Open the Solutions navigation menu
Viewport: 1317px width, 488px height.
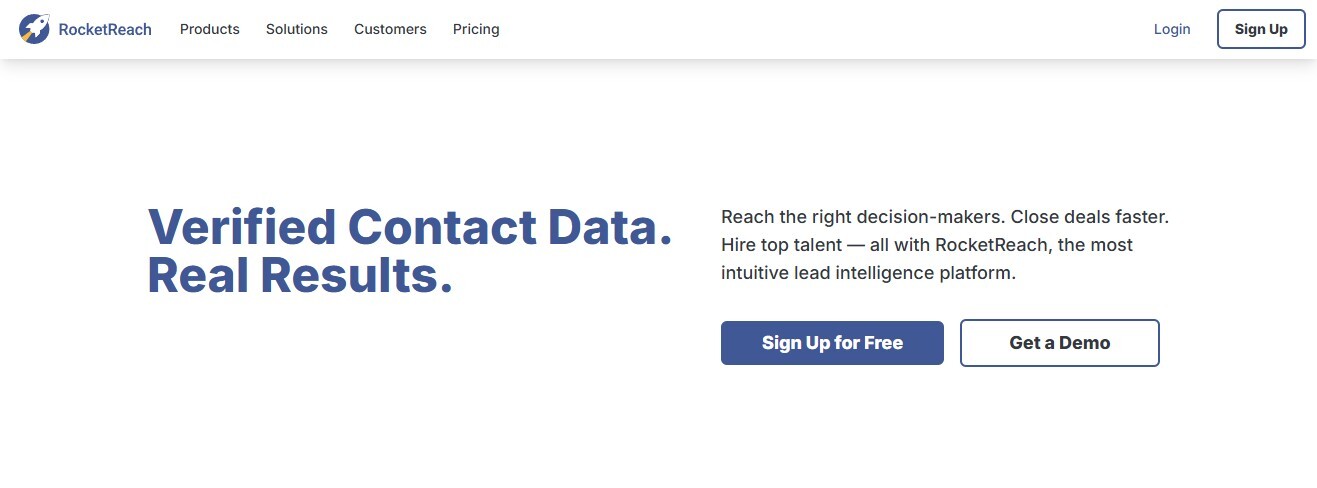(296, 29)
